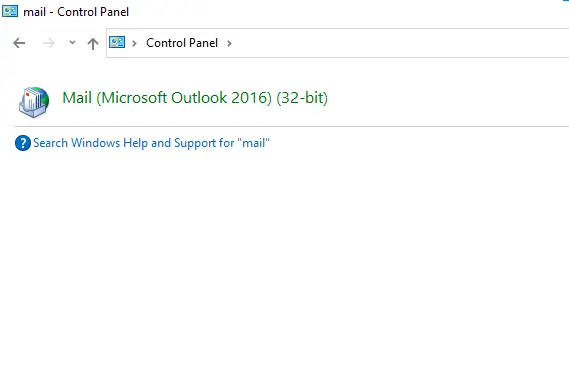Viewport: 569px width, 373px height.
Task: Expand the chevron before Control Panel breadcrumb
Action: [134, 43]
